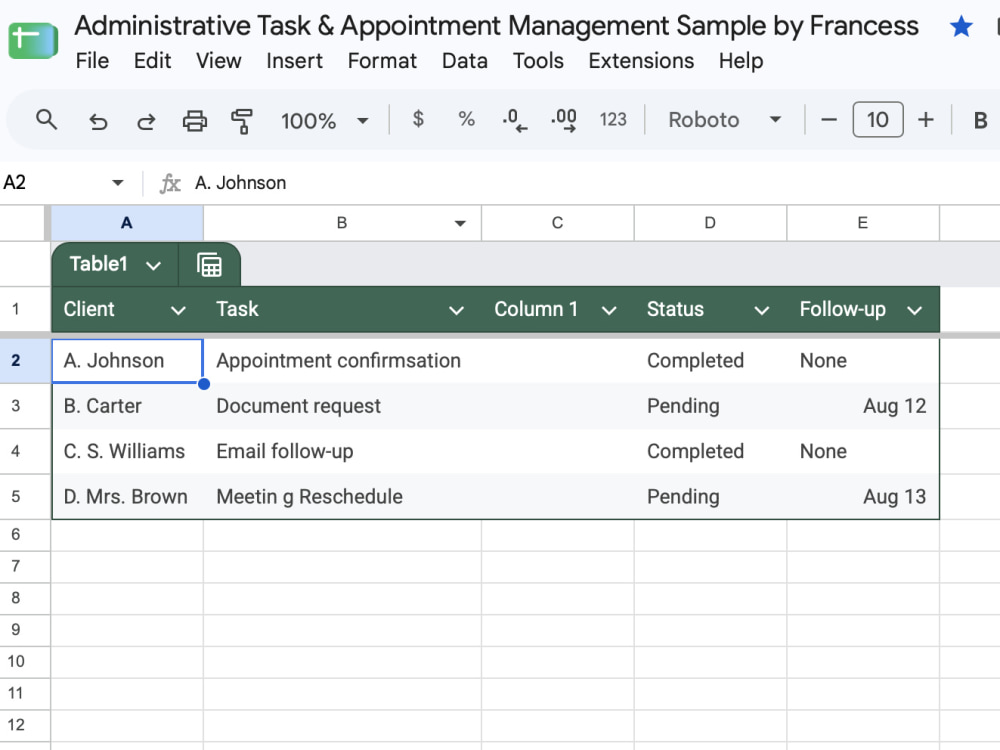This screenshot has width=1000, height=750.
Task: Click the document title text
Action: pos(496,26)
